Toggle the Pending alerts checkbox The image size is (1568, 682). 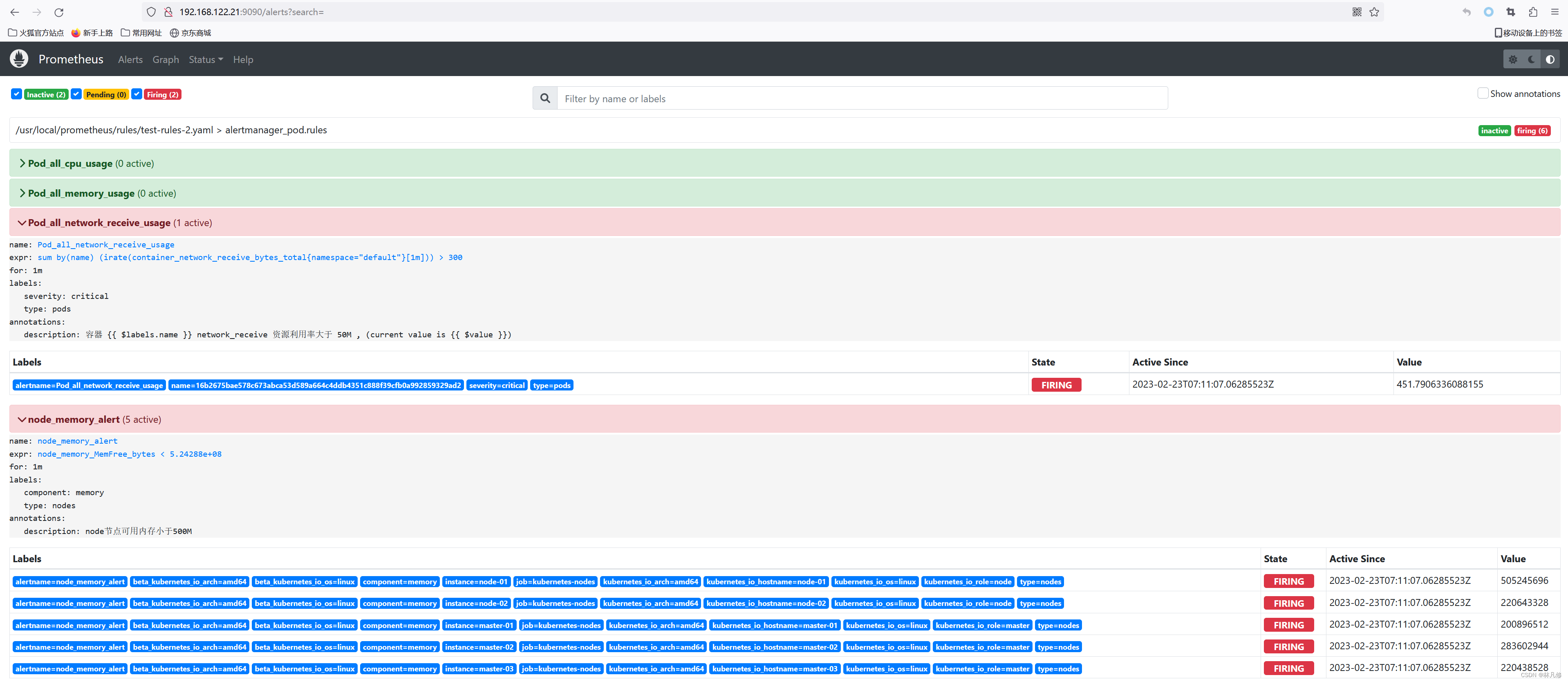click(76, 94)
